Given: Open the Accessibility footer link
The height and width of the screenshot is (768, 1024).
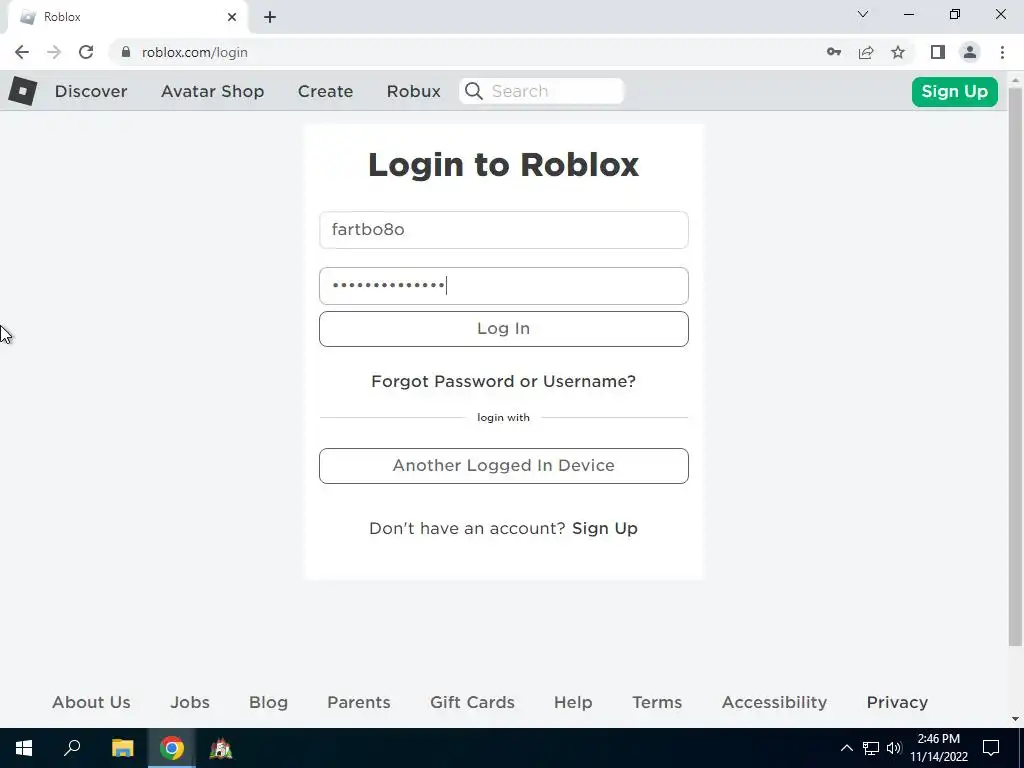Looking at the screenshot, I should coord(774,702).
